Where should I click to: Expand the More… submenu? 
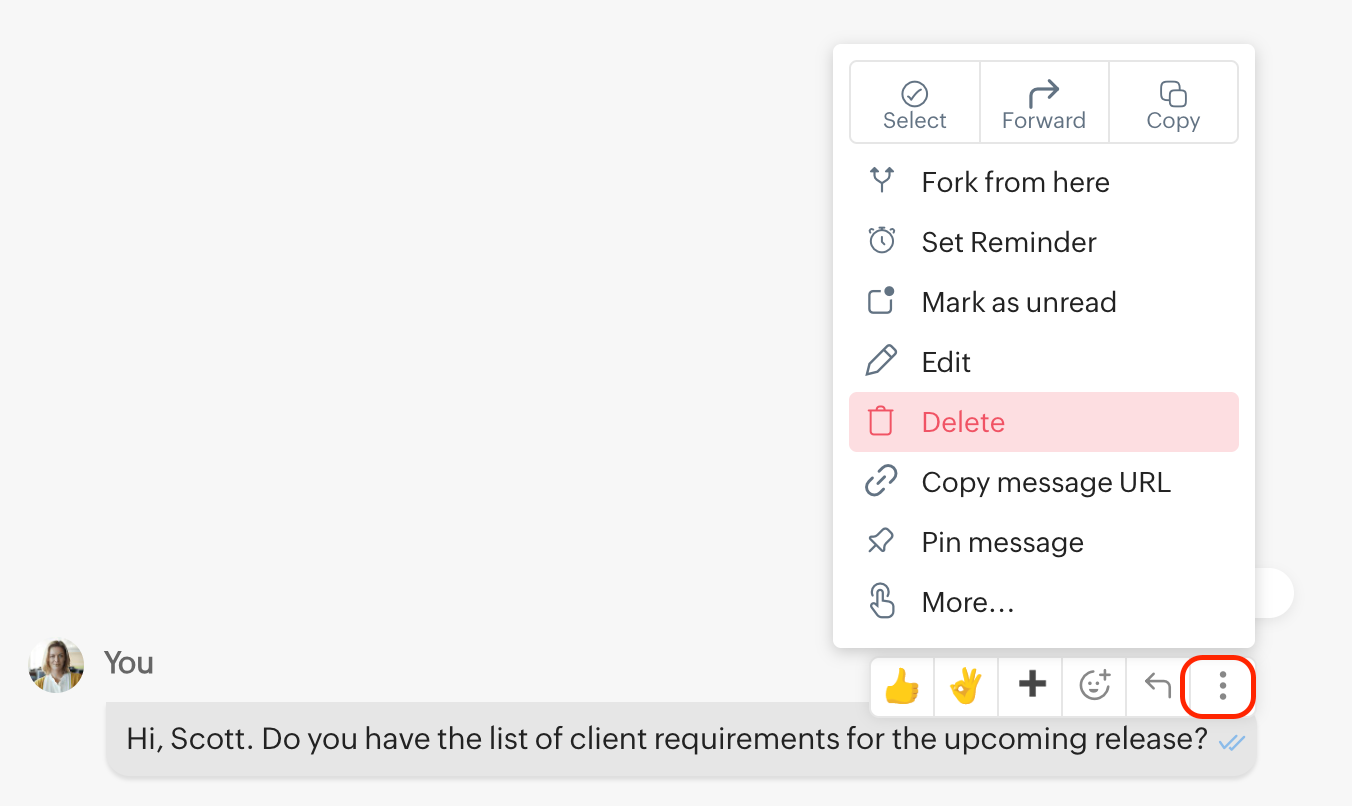(967, 603)
